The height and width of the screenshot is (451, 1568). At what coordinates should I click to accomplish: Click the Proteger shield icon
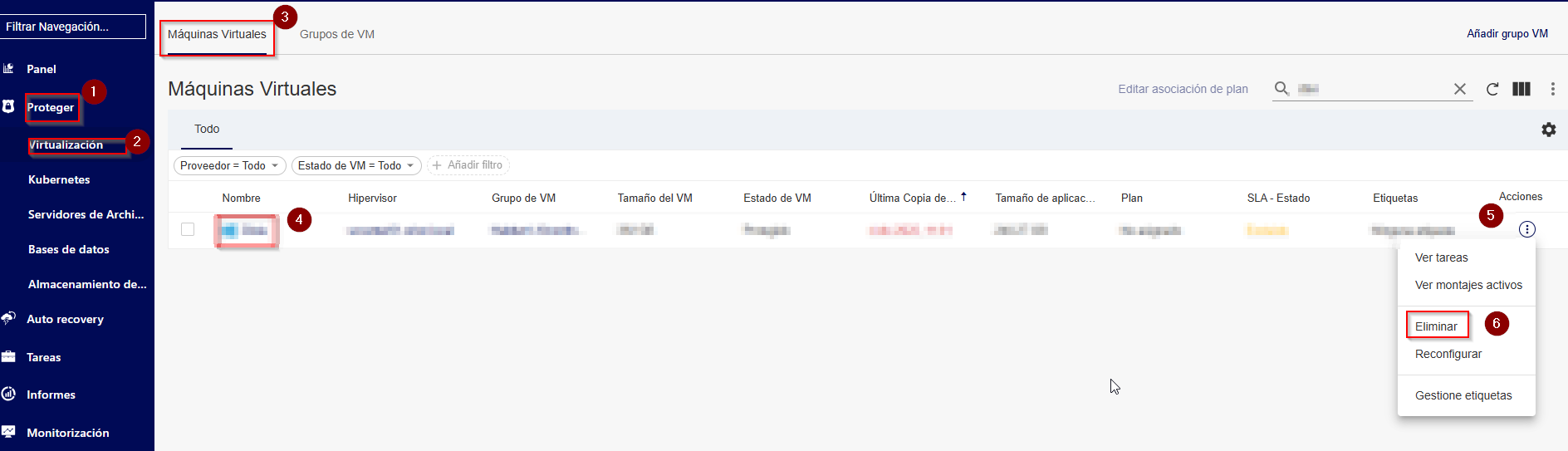click(x=8, y=107)
